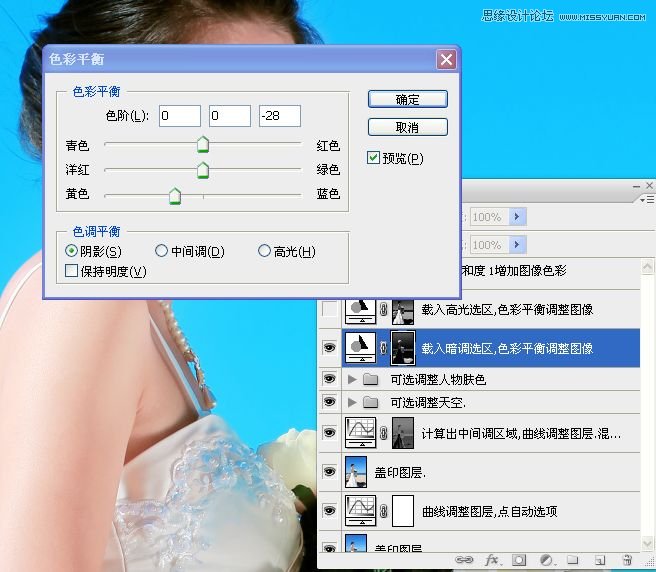Click the opacity 100% value field
Image resolution: width=656 pixels, height=572 pixels.
coord(489,217)
